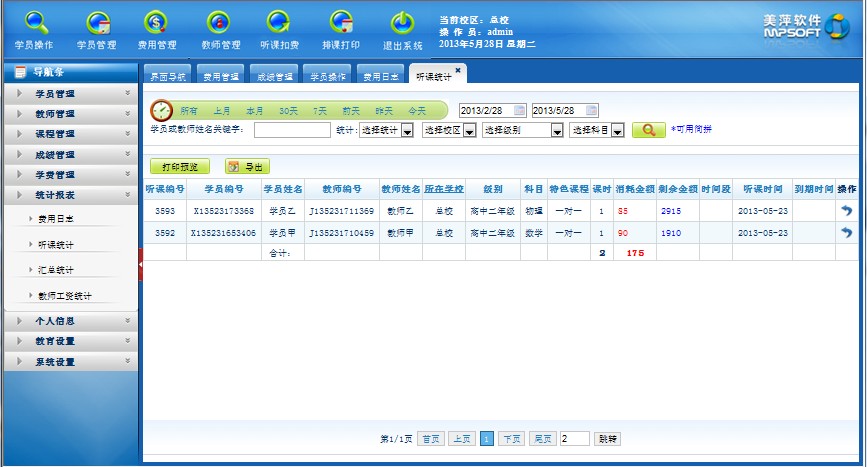Open 排课打印 from the top toolbar
This screenshot has height=467, width=867.
(342, 28)
